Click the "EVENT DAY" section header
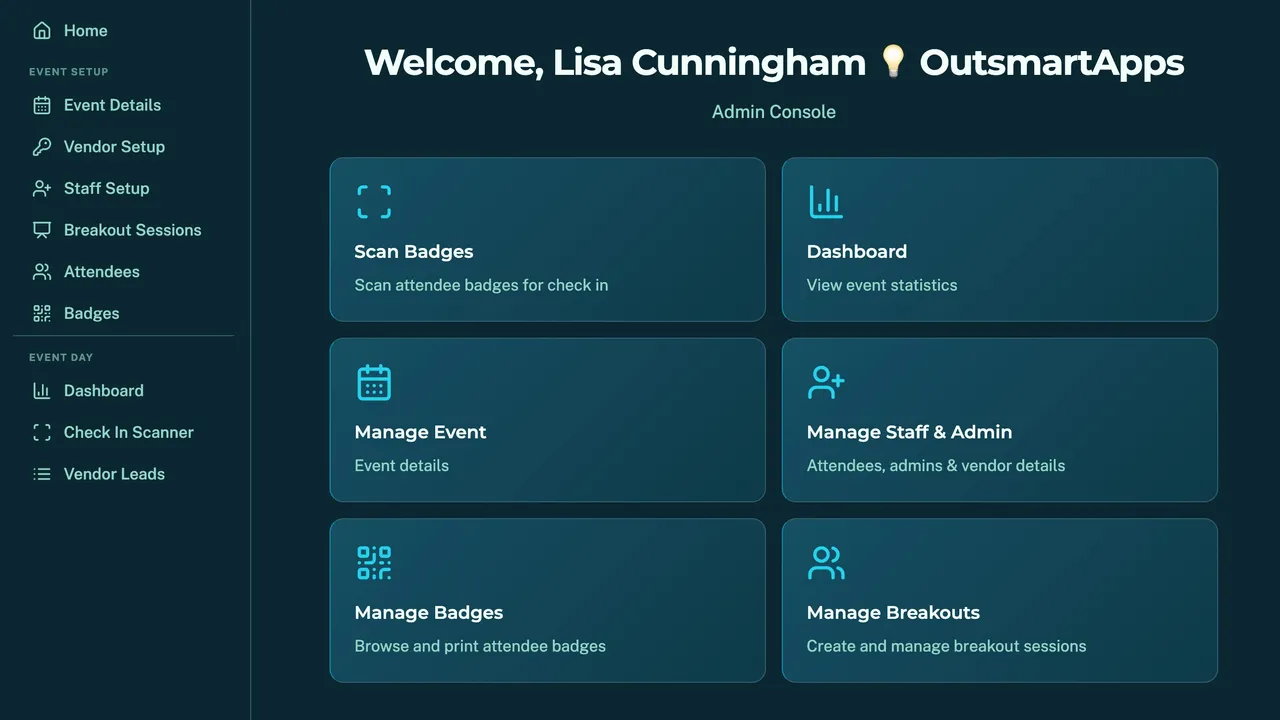 click(61, 357)
